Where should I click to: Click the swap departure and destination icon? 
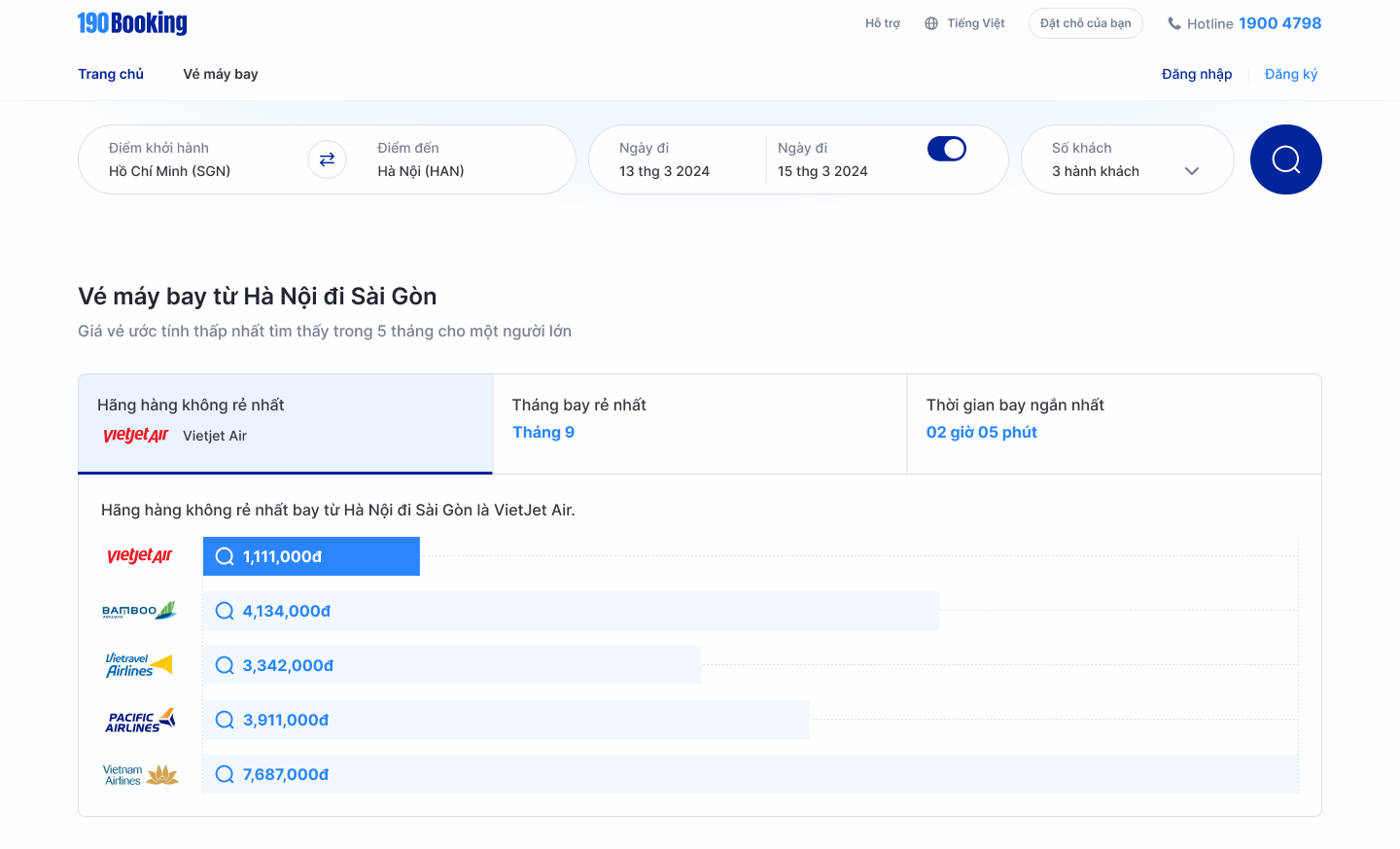tap(327, 159)
